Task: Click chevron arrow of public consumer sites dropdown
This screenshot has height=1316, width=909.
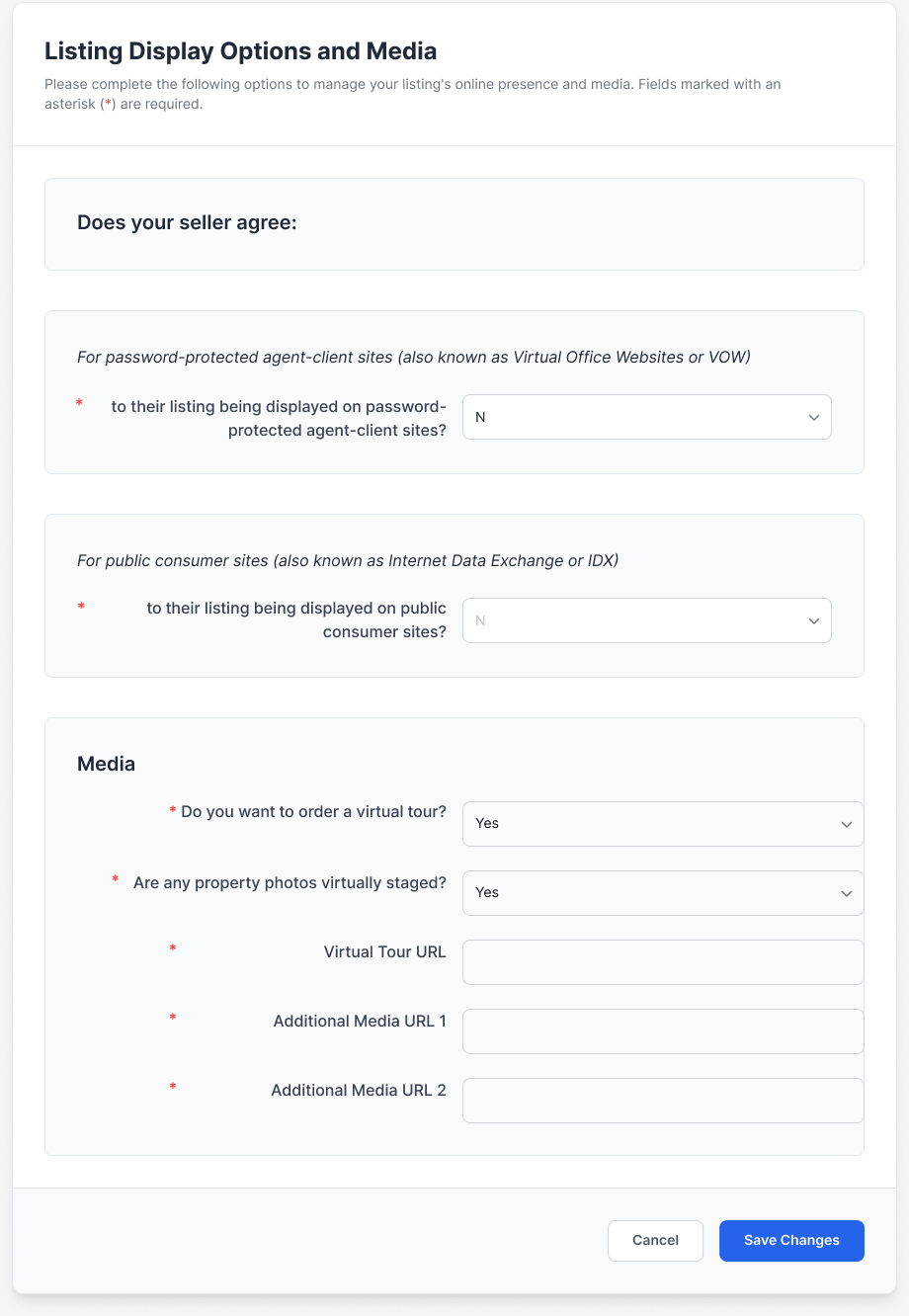Action: 814,621
